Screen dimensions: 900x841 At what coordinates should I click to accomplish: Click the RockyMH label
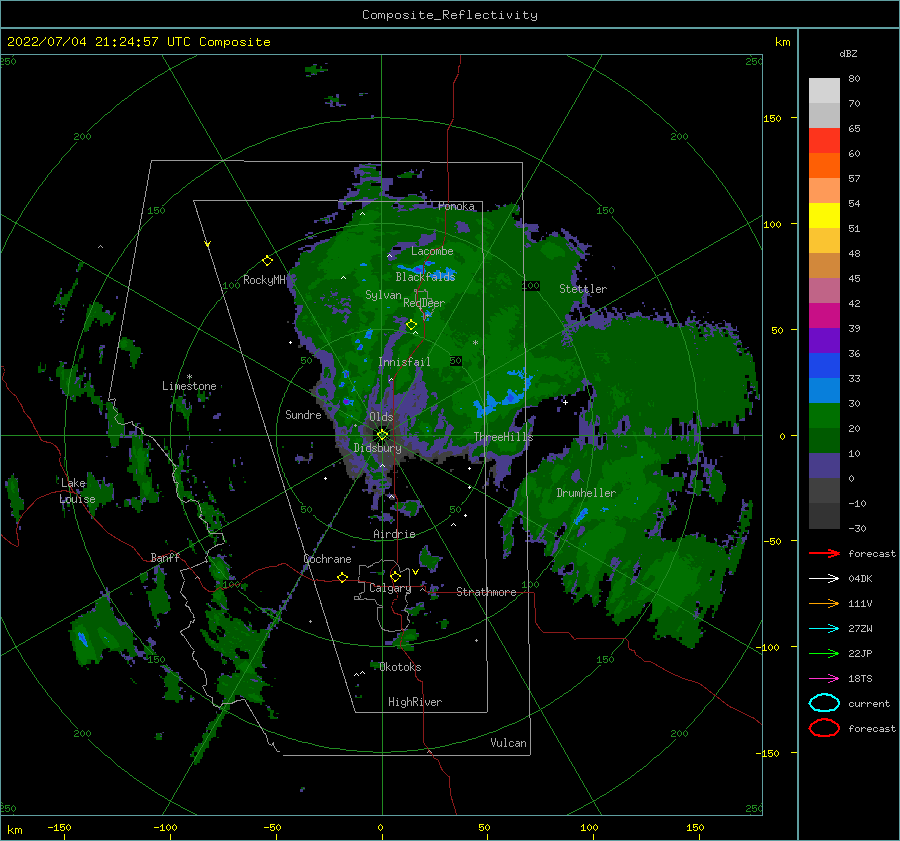[264, 280]
